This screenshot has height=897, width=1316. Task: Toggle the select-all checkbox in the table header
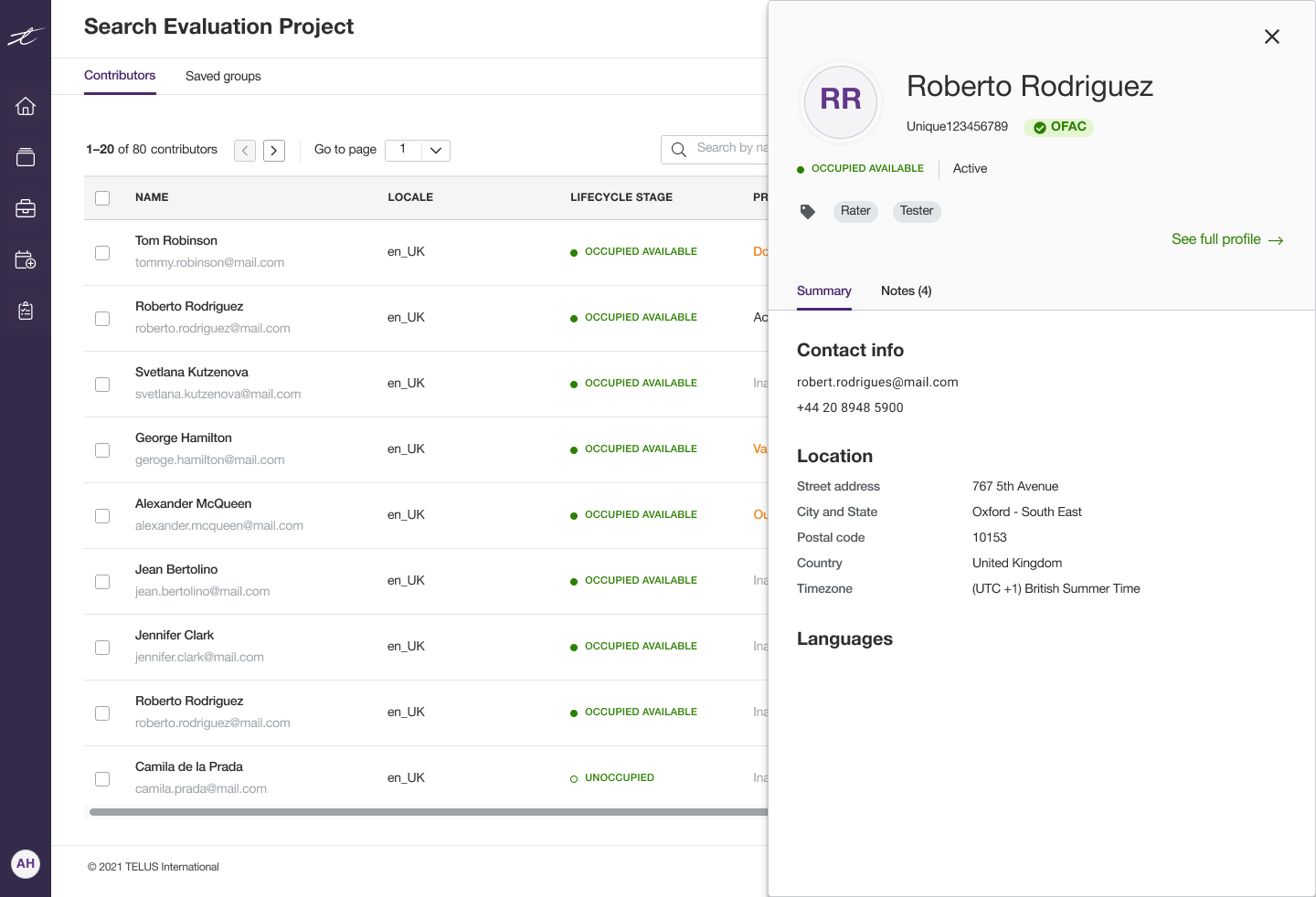102,197
